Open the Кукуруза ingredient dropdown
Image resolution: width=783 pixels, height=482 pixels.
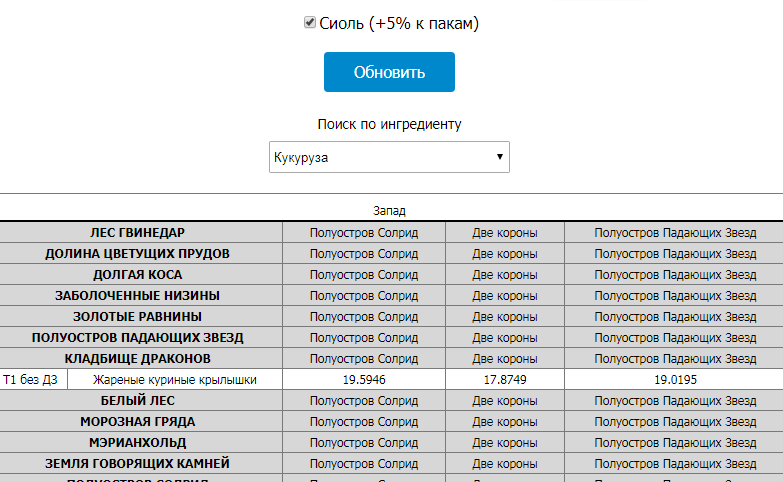(x=389, y=158)
